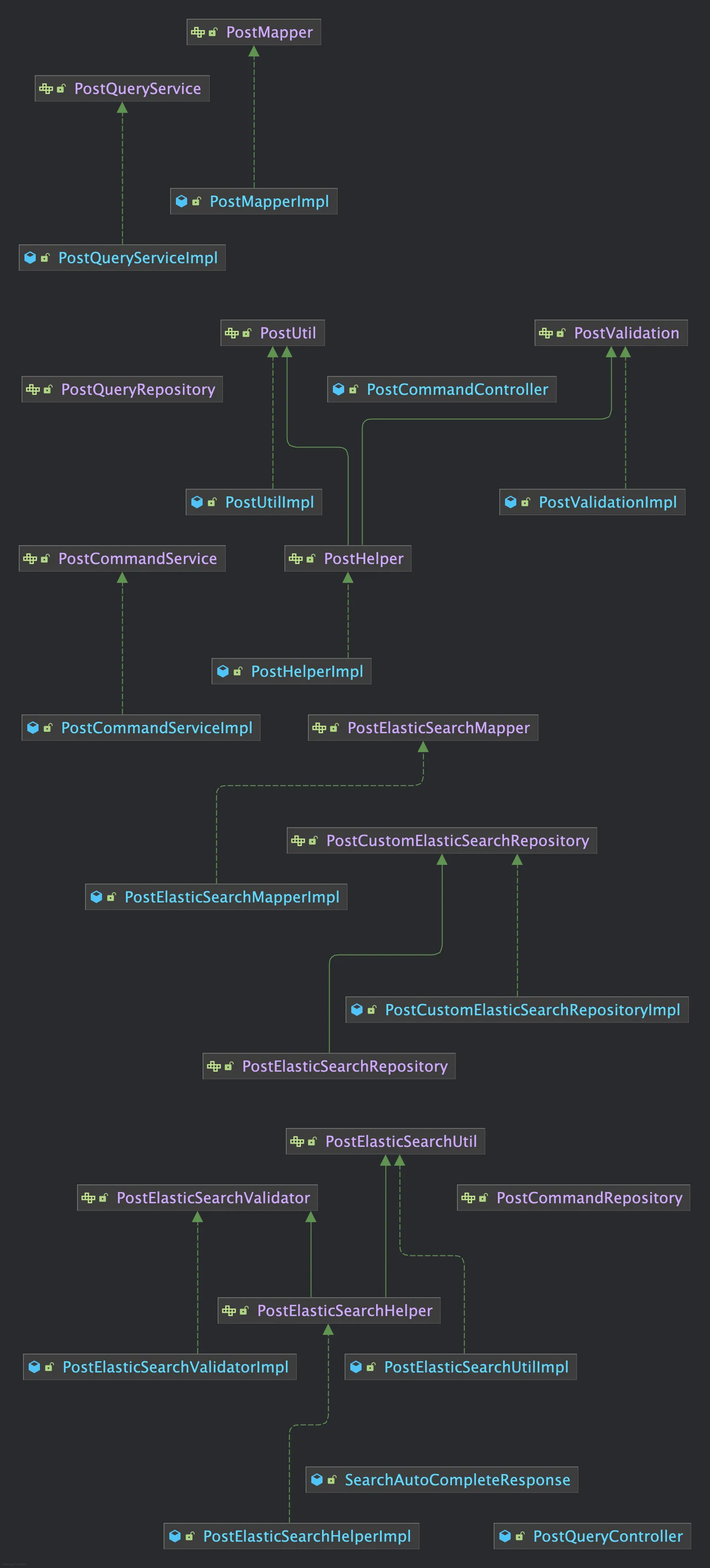Click the interface icon next to PostValidation

click(x=545, y=333)
